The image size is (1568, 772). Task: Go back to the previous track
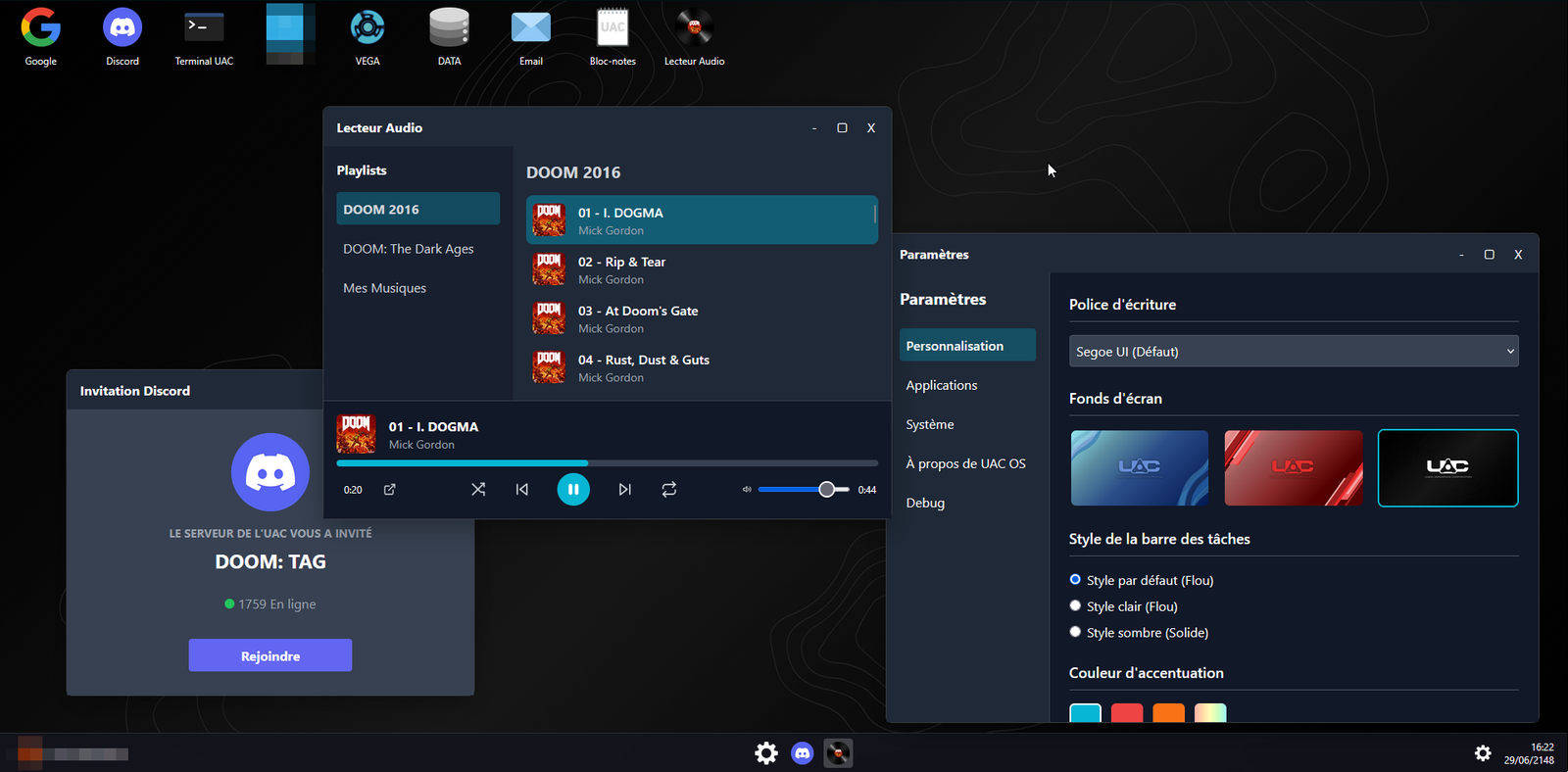pos(522,489)
